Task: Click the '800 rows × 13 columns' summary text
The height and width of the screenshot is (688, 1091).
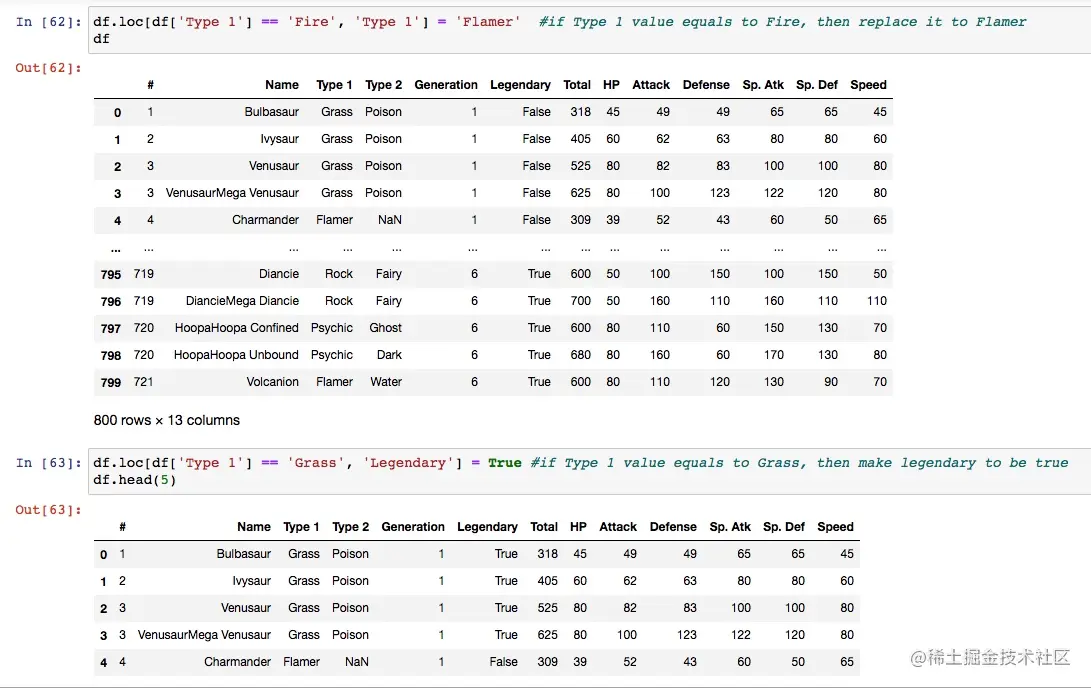Action: (x=167, y=420)
